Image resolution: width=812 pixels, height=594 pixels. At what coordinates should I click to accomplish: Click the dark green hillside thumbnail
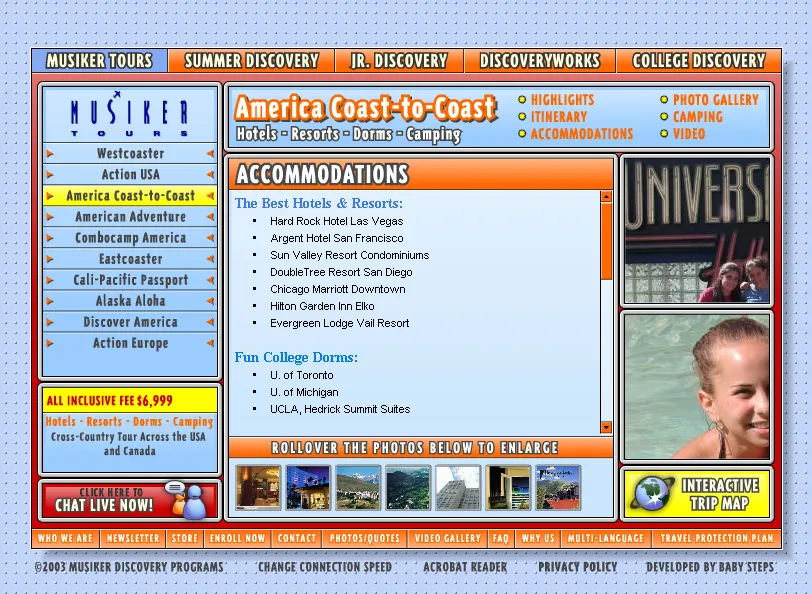click(408, 487)
